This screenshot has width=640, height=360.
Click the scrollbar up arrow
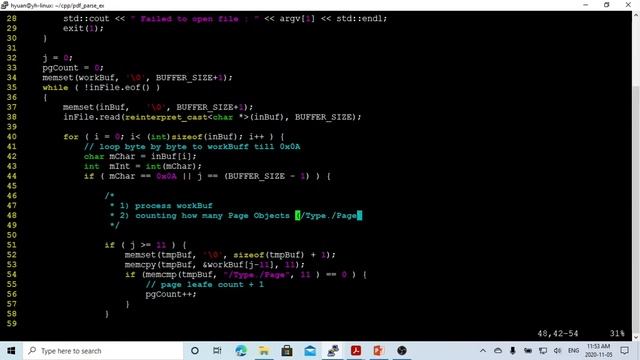click(636, 15)
